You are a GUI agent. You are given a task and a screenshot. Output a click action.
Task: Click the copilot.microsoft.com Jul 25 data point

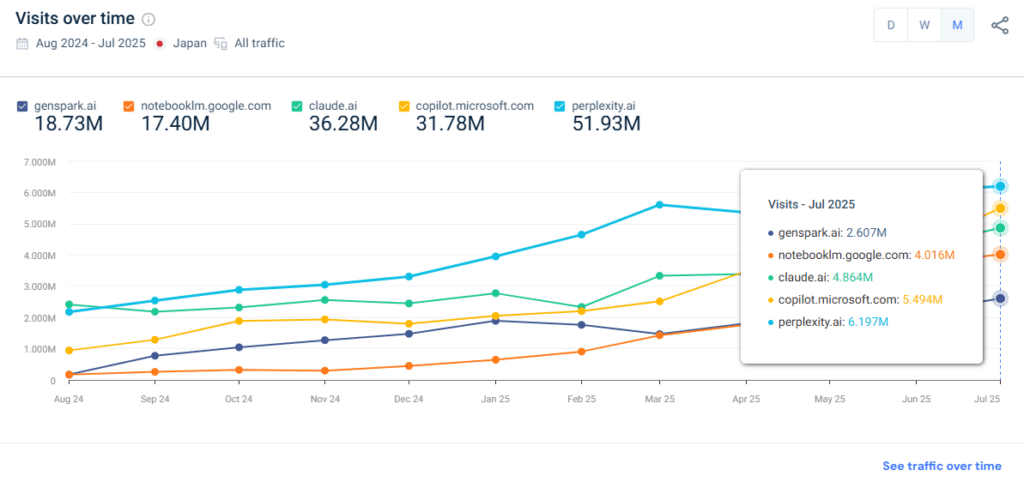click(x=1000, y=208)
